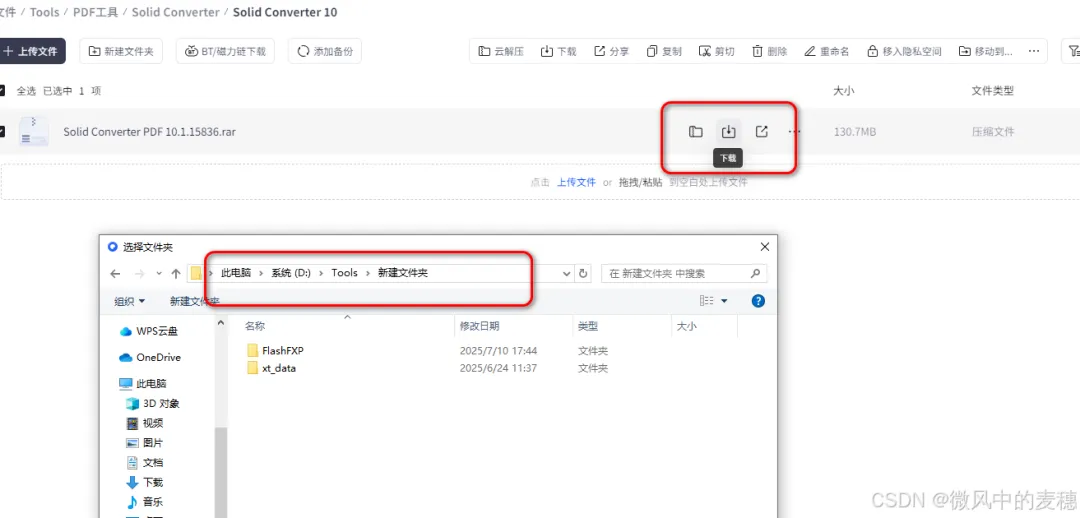Select 视频 in the navigation pane
The height and width of the screenshot is (518, 1080).
(145, 423)
